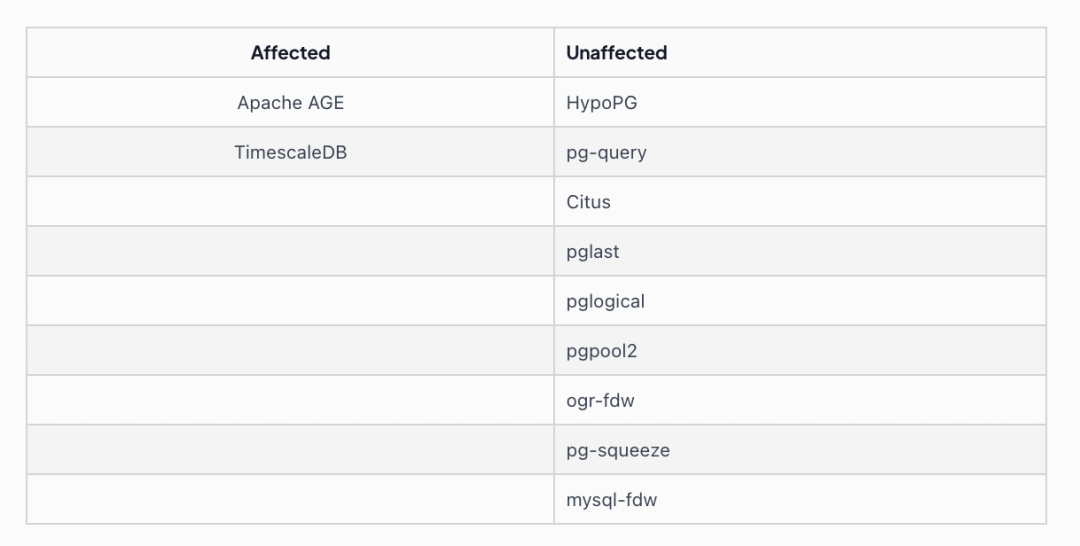Click empty Affected cell beside mysql-fdw

[290, 498]
